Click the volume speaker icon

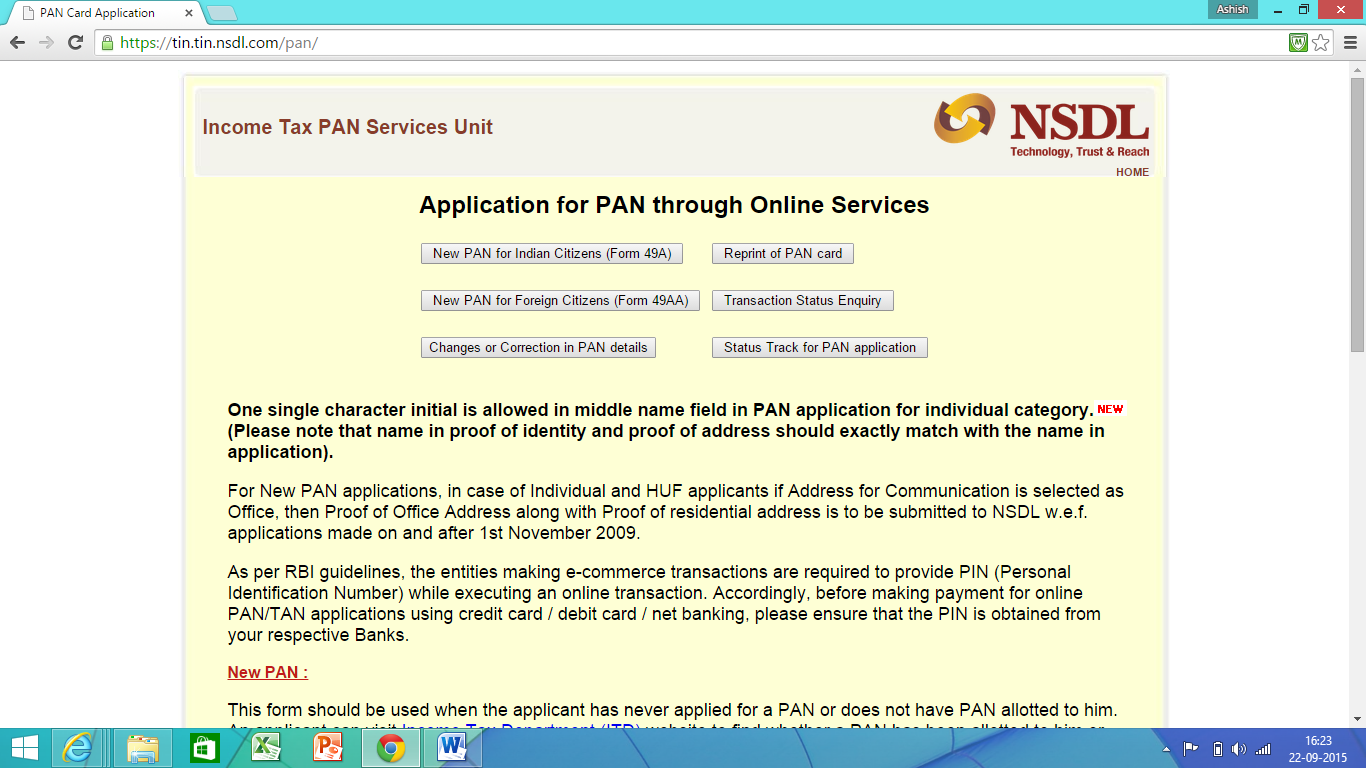(x=1240, y=749)
